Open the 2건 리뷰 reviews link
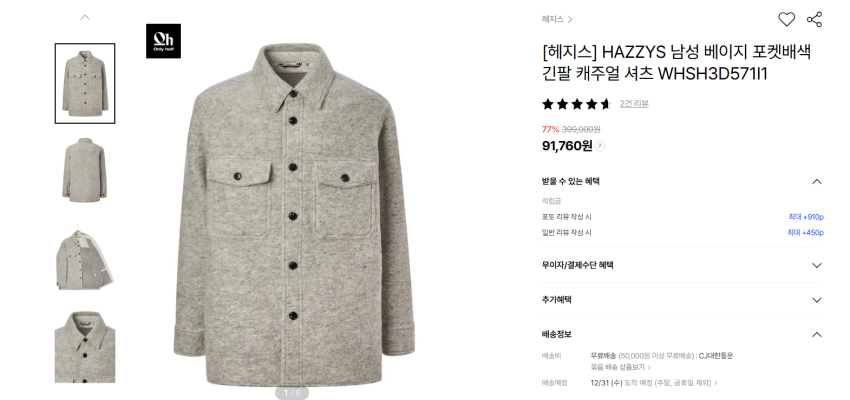Viewport: 850px width, 400px height. pyautogui.click(x=634, y=104)
